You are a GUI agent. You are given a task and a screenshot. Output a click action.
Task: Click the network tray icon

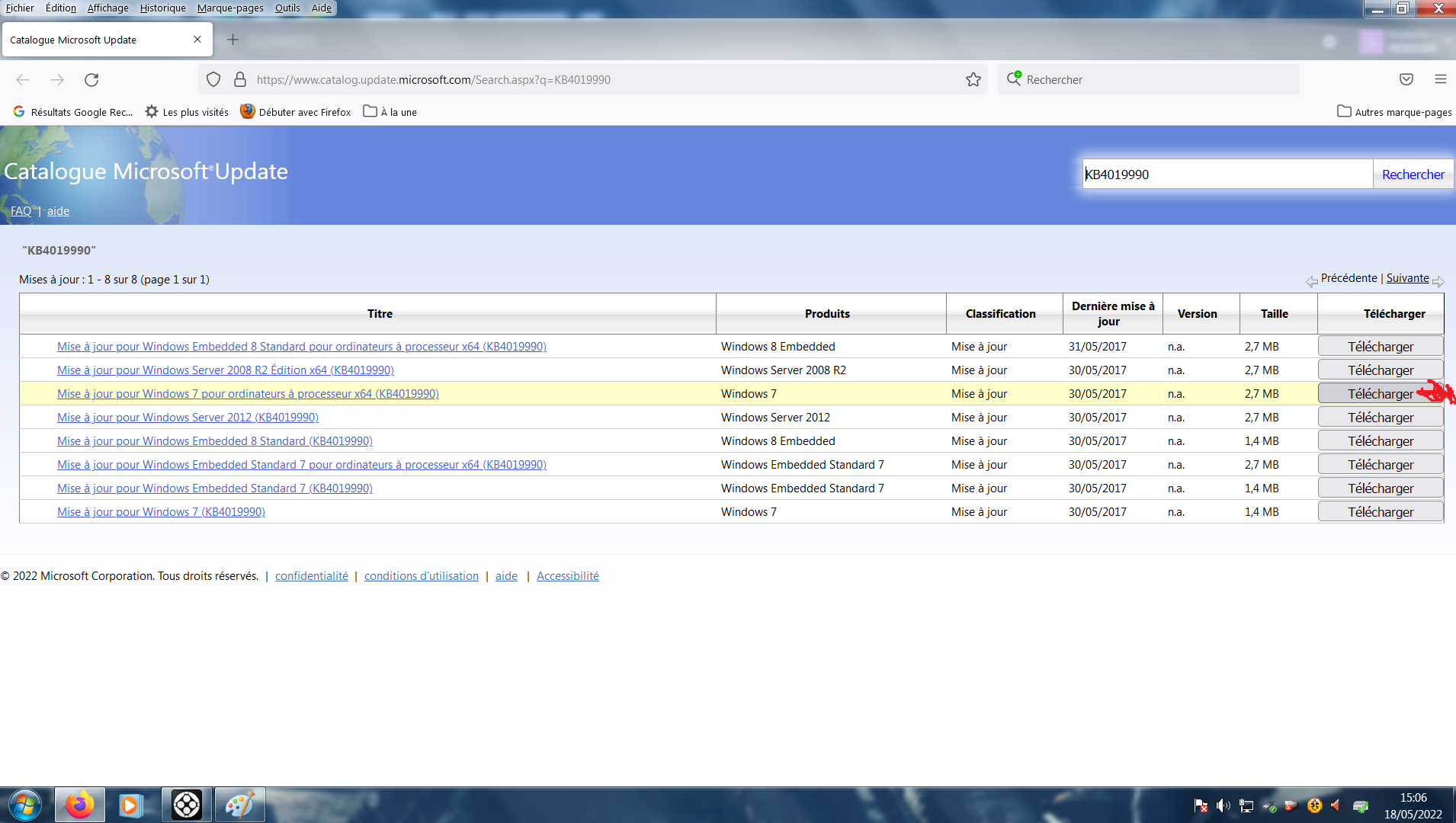point(1246,805)
